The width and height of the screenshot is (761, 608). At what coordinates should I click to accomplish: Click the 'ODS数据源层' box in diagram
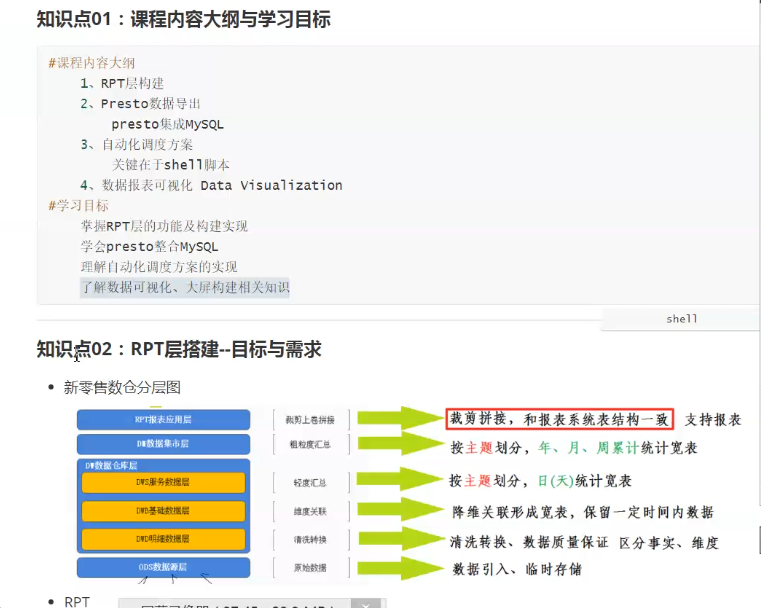(x=164, y=567)
